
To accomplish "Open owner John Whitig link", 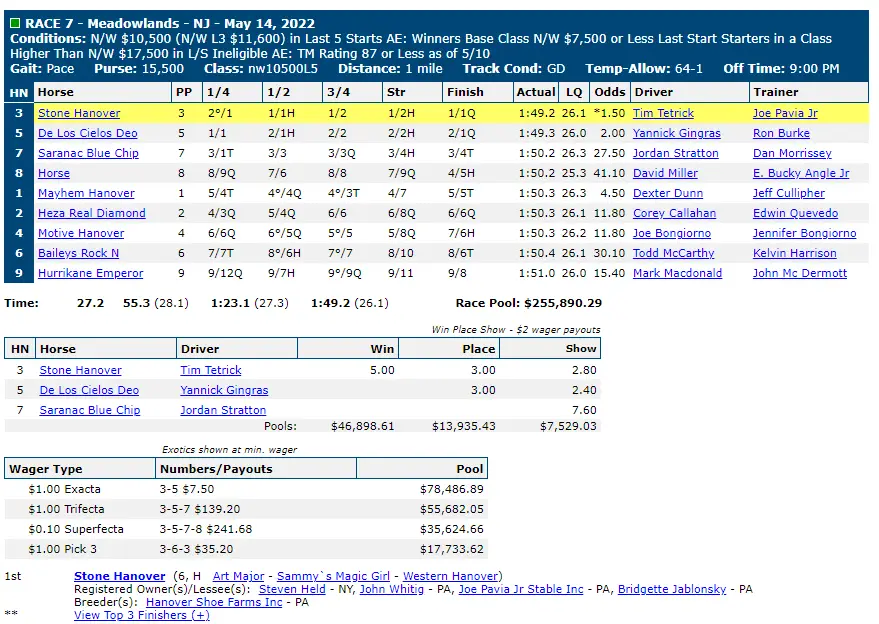I will click(391, 589).
